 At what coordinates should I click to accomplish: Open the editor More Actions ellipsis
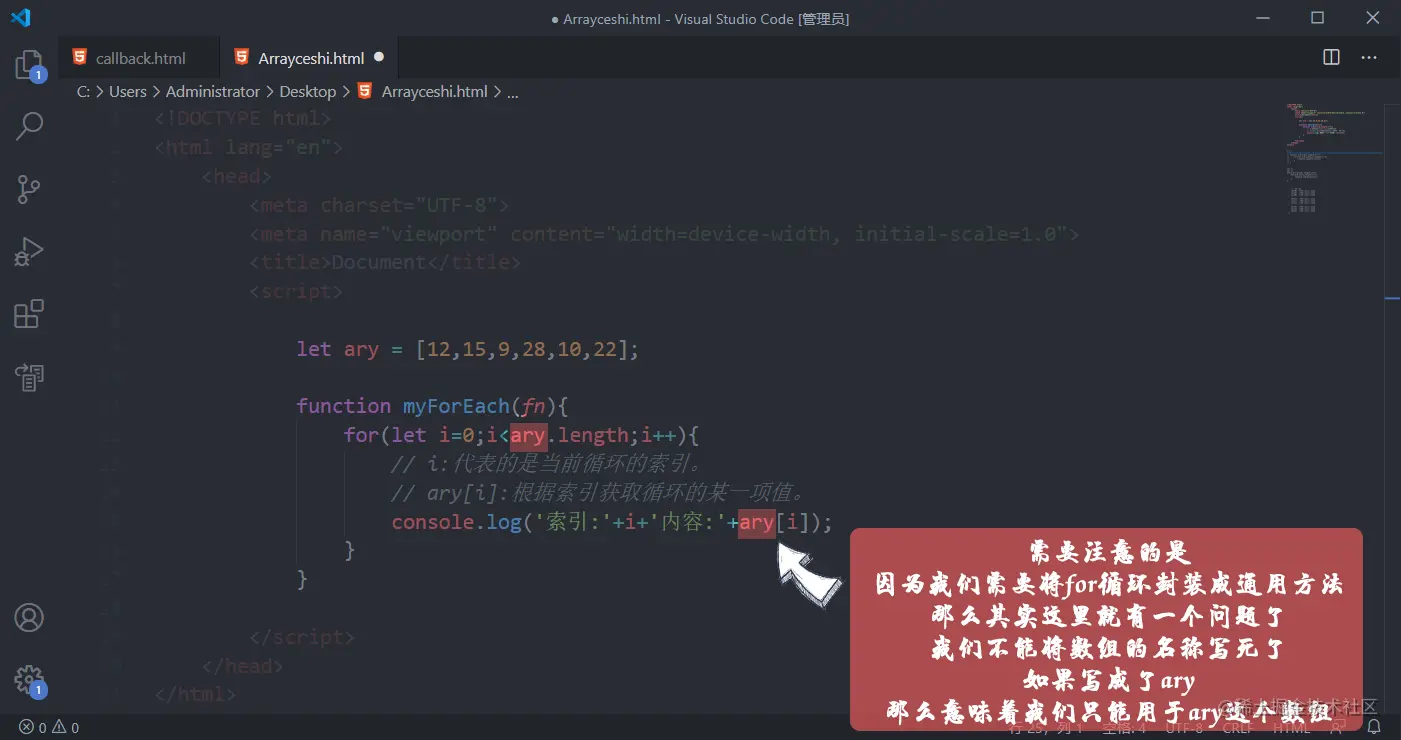1369,57
